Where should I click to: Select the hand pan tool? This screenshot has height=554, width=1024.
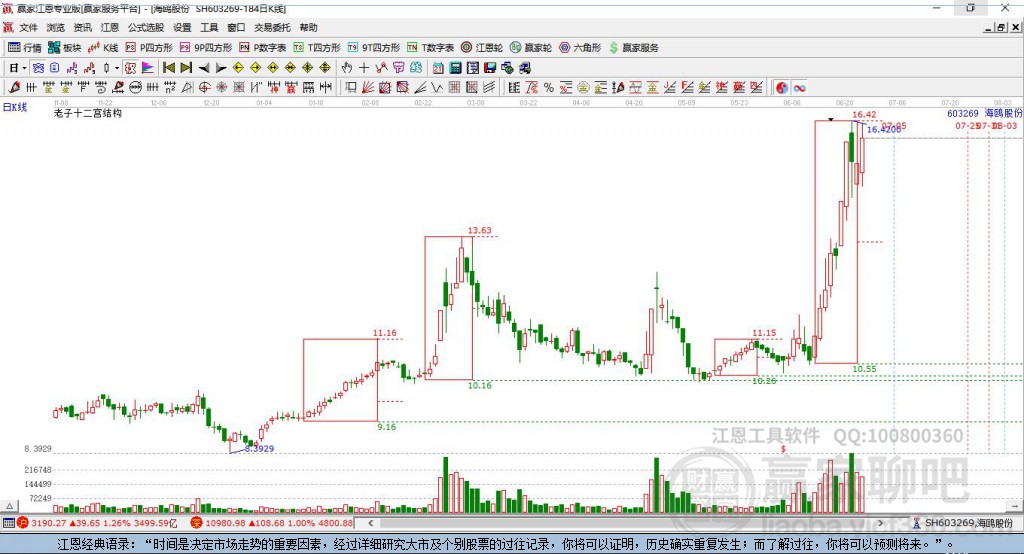click(x=347, y=68)
